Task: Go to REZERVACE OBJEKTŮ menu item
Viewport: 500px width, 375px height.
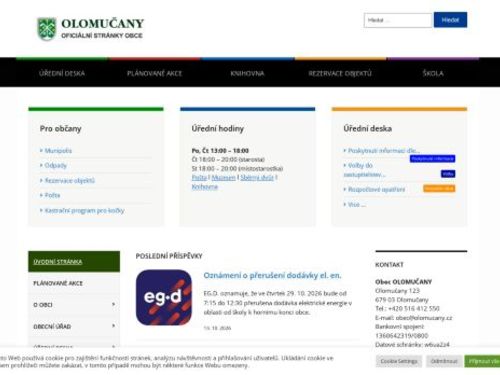Action: [x=340, y=73]
